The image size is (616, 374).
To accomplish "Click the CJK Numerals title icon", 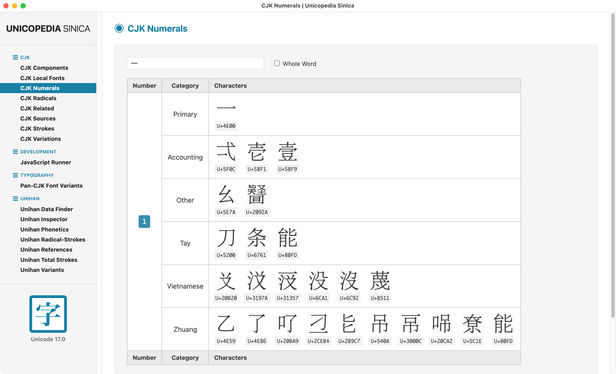I will pyautogui.click(x=119, y=28).
